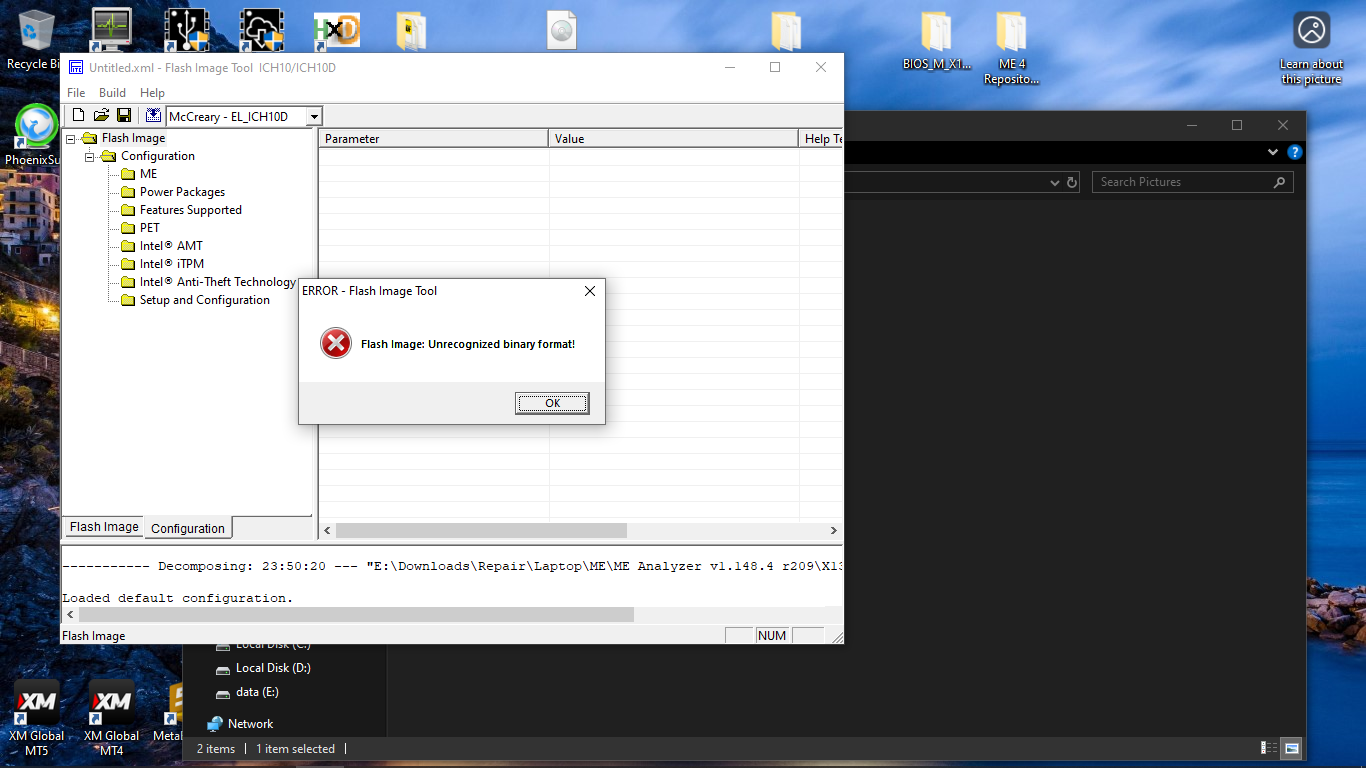Click the Build image toolbar icon
Viewport: 1366px width, 768px height.
(153, 116)
